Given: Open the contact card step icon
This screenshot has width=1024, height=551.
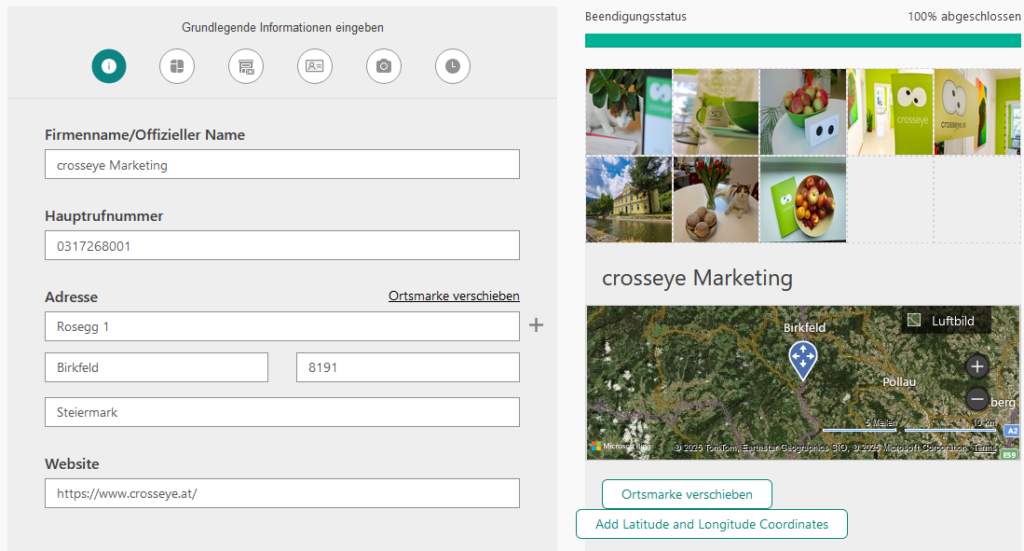Looking at the screenshot, I should (315, 66).
